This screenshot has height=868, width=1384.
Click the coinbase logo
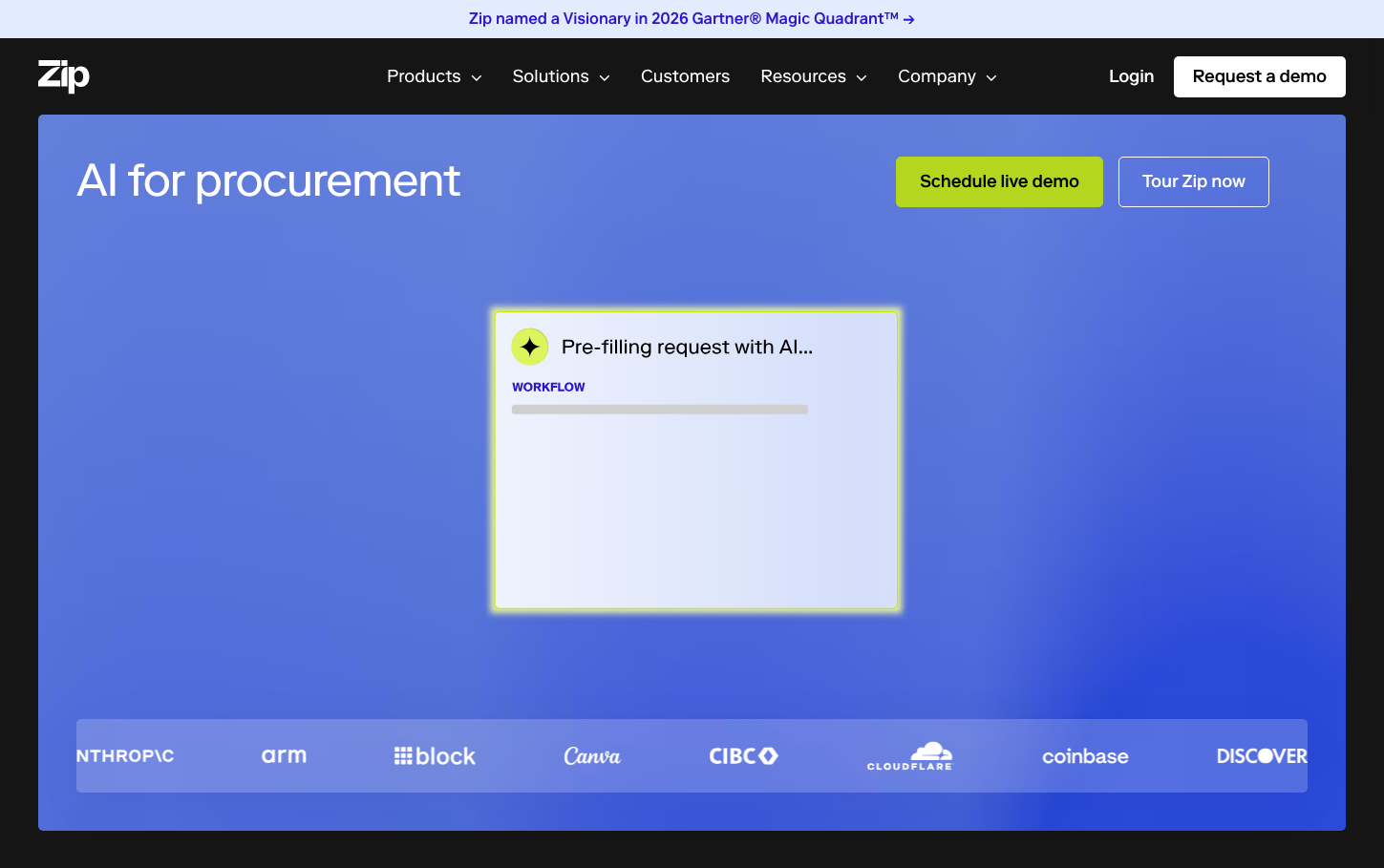(x=1085, y=755)
